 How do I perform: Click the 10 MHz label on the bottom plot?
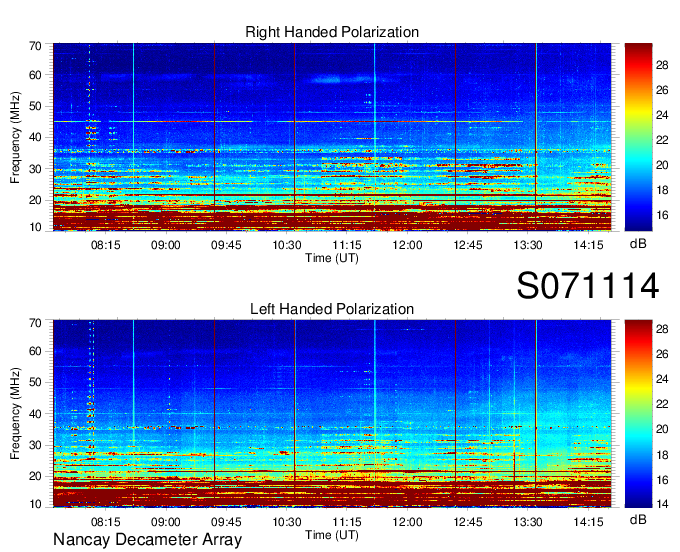coord(35,504)
